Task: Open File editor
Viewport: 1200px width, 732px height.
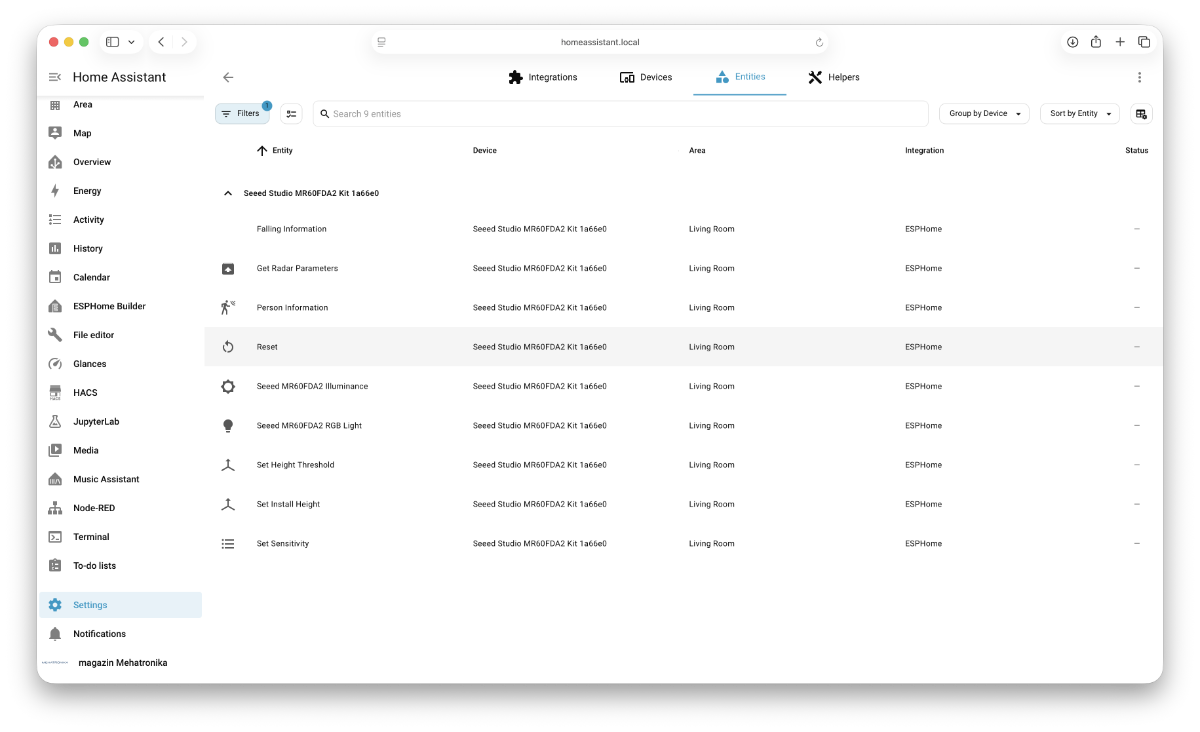Action: coord(120,335)
